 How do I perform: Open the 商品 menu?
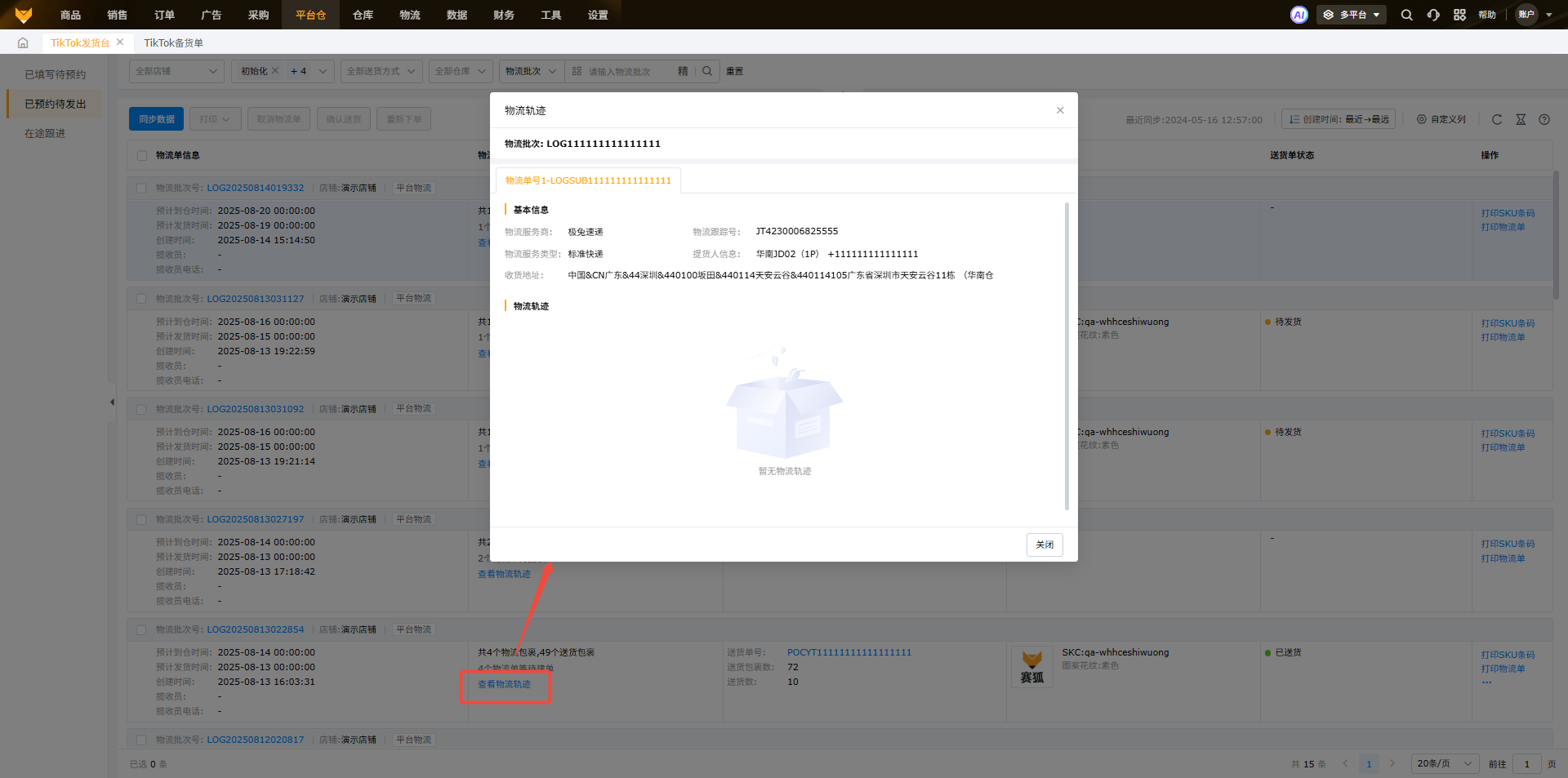point(70,15)
